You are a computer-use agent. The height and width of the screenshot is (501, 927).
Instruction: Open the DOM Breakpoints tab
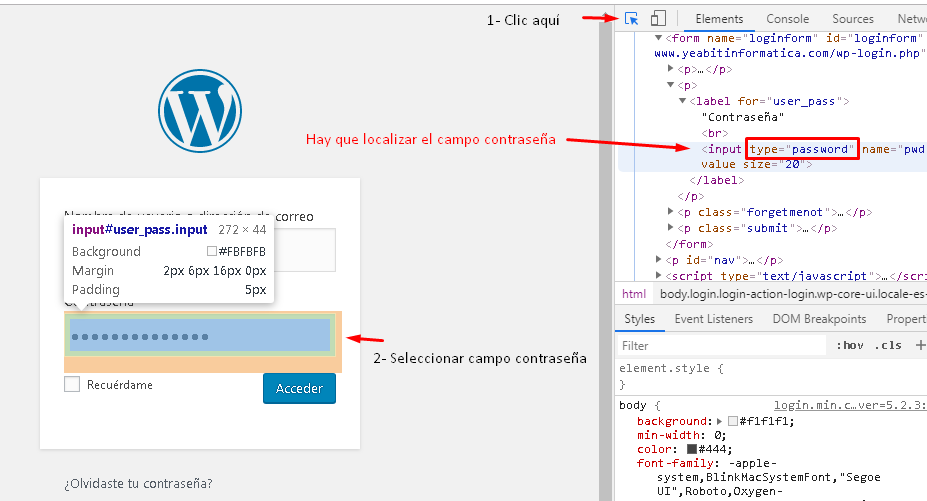[x=819, y=319]
